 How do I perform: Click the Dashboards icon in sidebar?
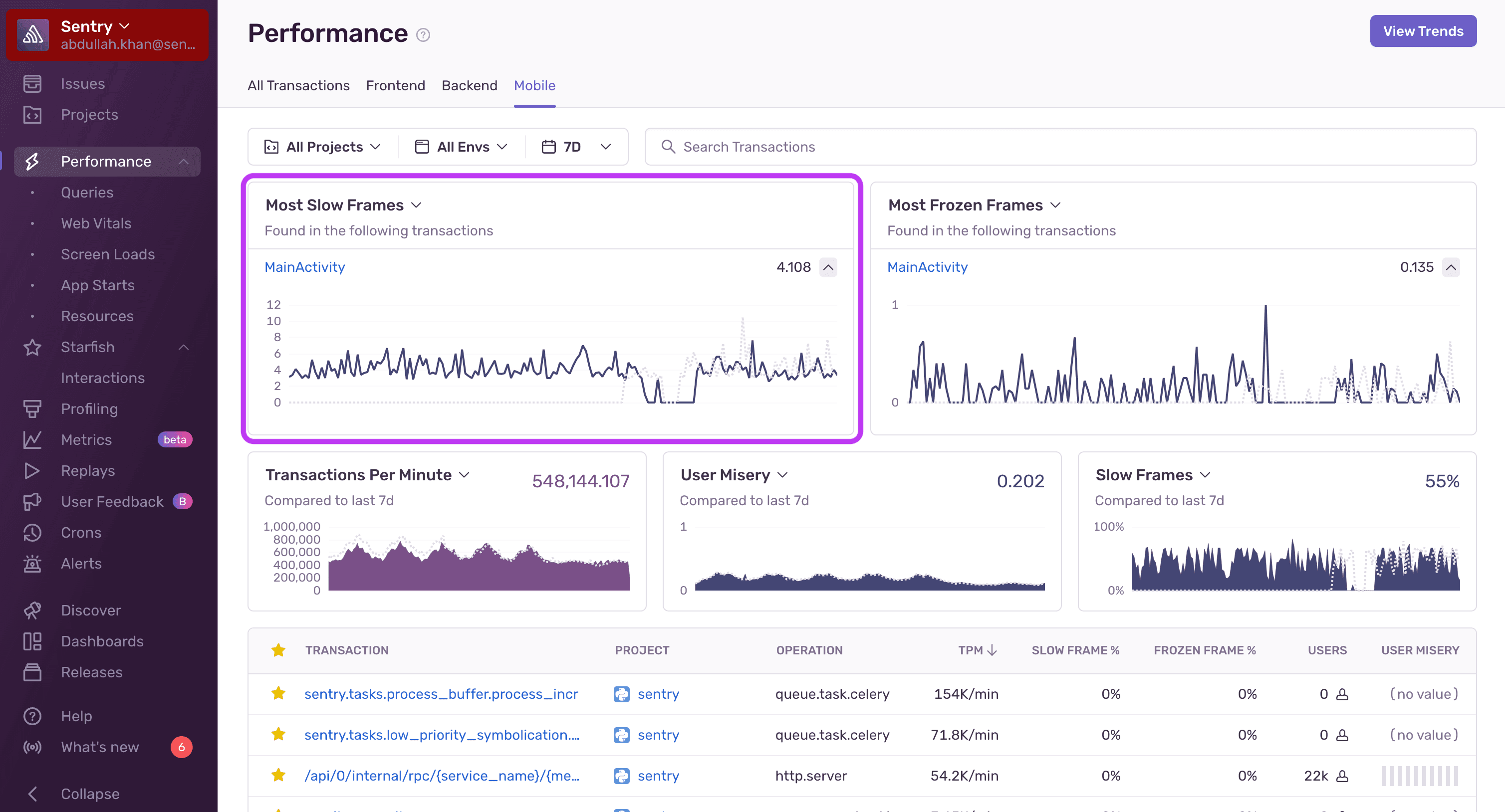click(32, 641)
